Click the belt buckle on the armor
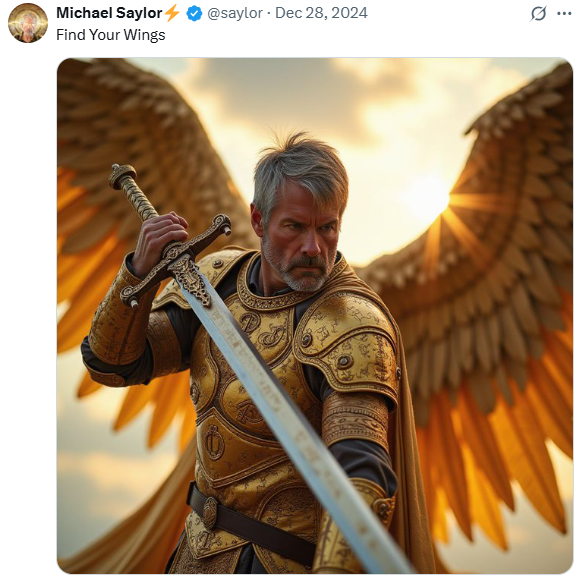This screenshot has height=578, width=582. point(210,513)
